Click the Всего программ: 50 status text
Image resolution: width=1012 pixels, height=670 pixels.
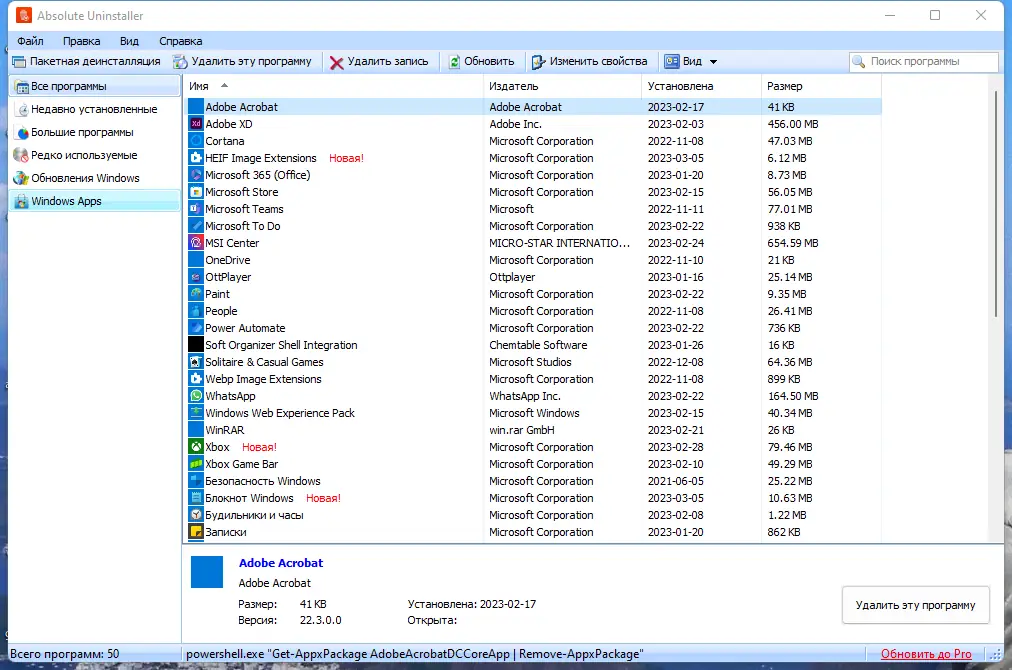pyautogui.click(x=65, y=654)
